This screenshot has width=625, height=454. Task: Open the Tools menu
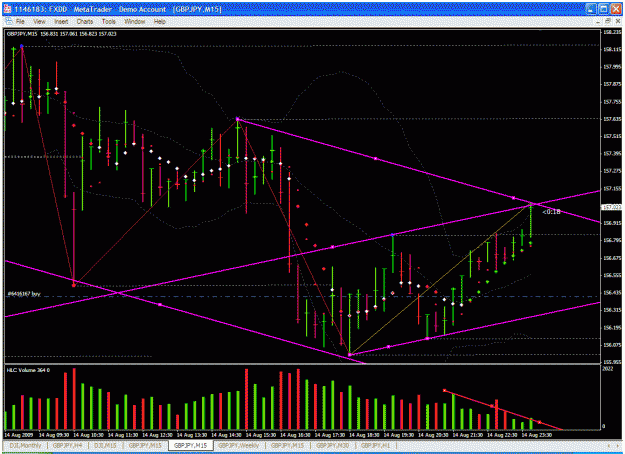coord(108,22)
